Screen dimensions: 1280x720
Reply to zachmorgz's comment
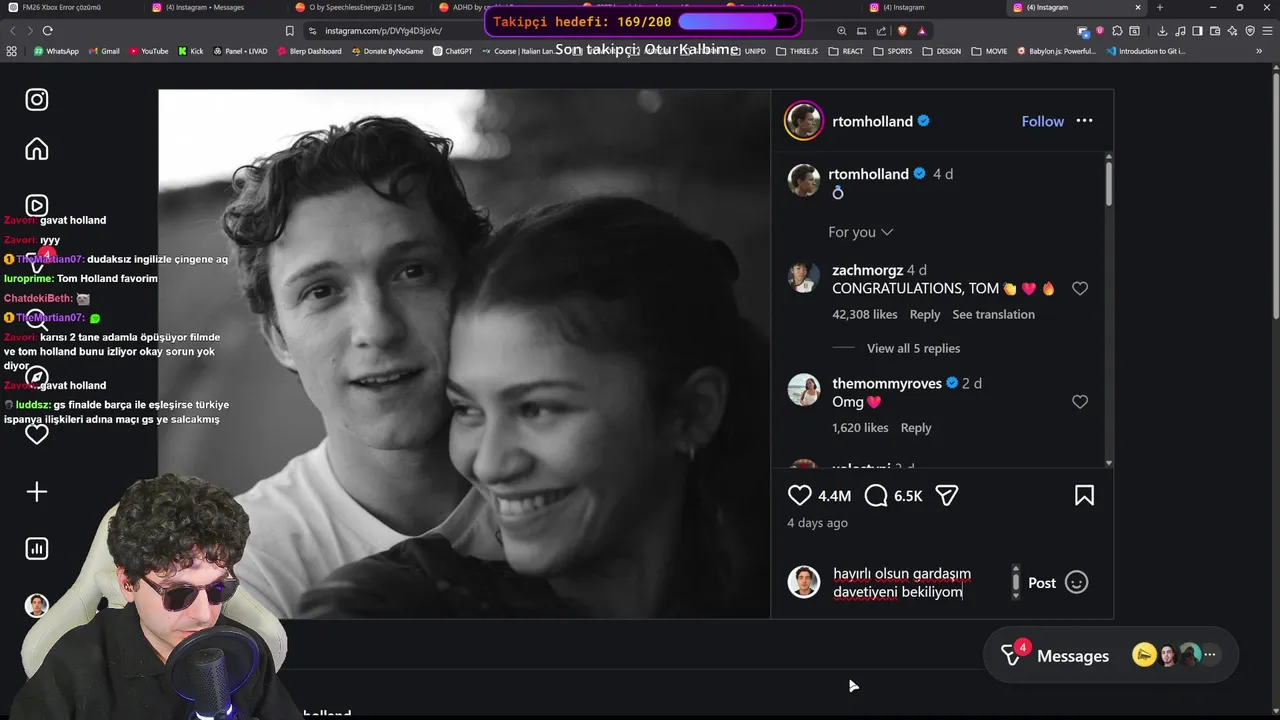coord(925,314)
